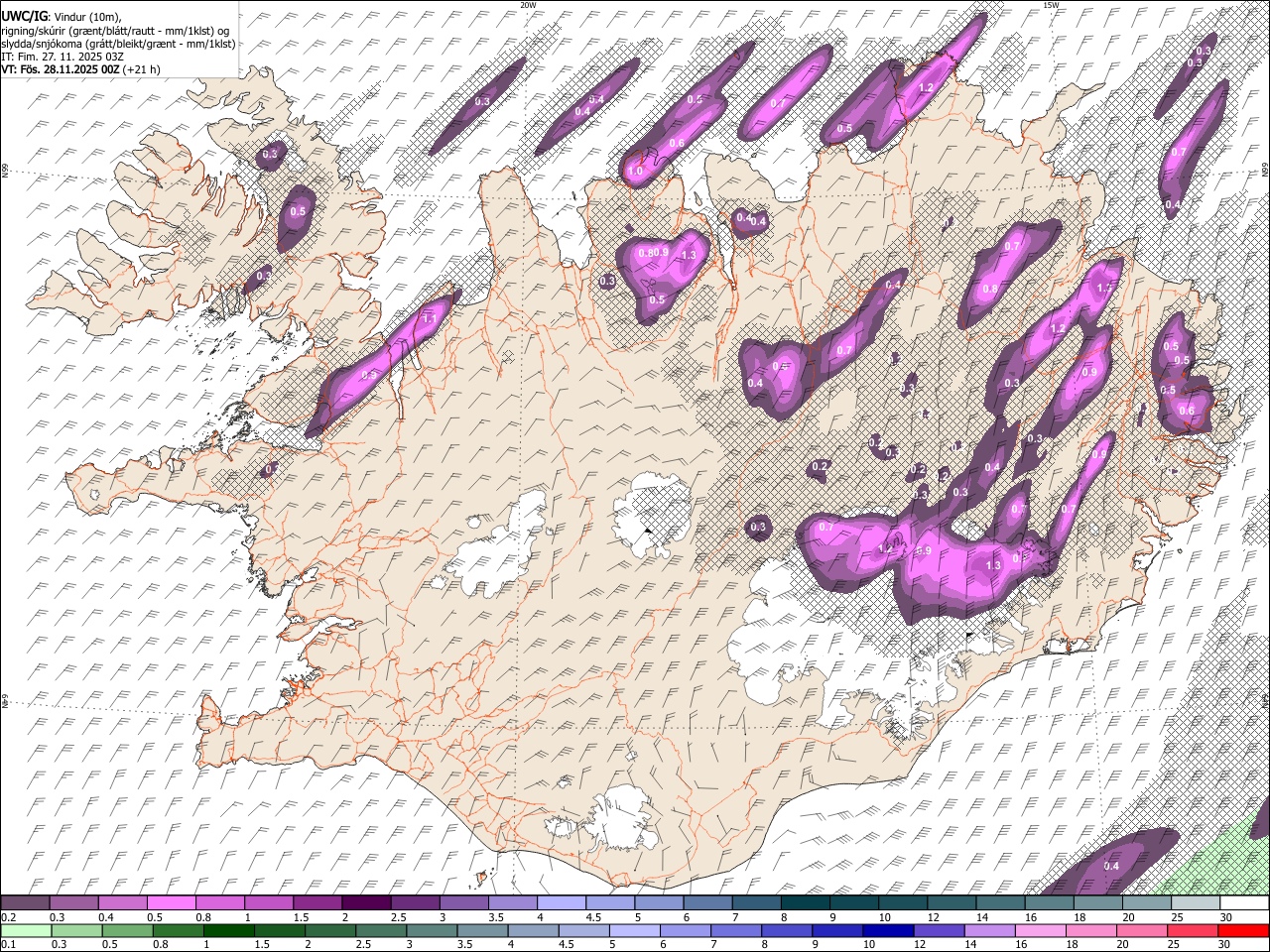Click the 'Vindur (10m)' label

click(88, 16)
